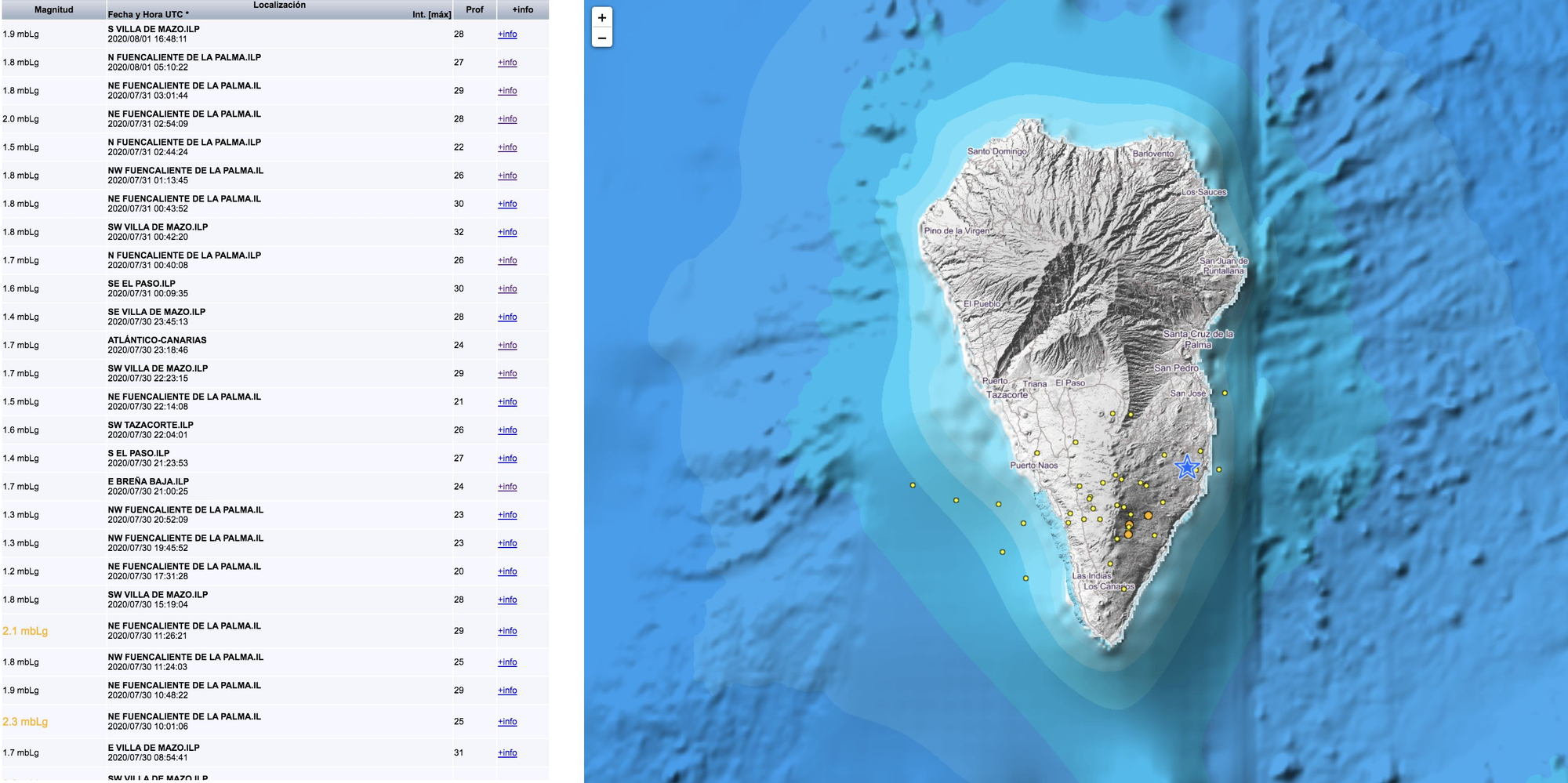This screenshot has height=783, width=1568.
Task: Click Barlovento map label
Action: (x=1153, y=154)
